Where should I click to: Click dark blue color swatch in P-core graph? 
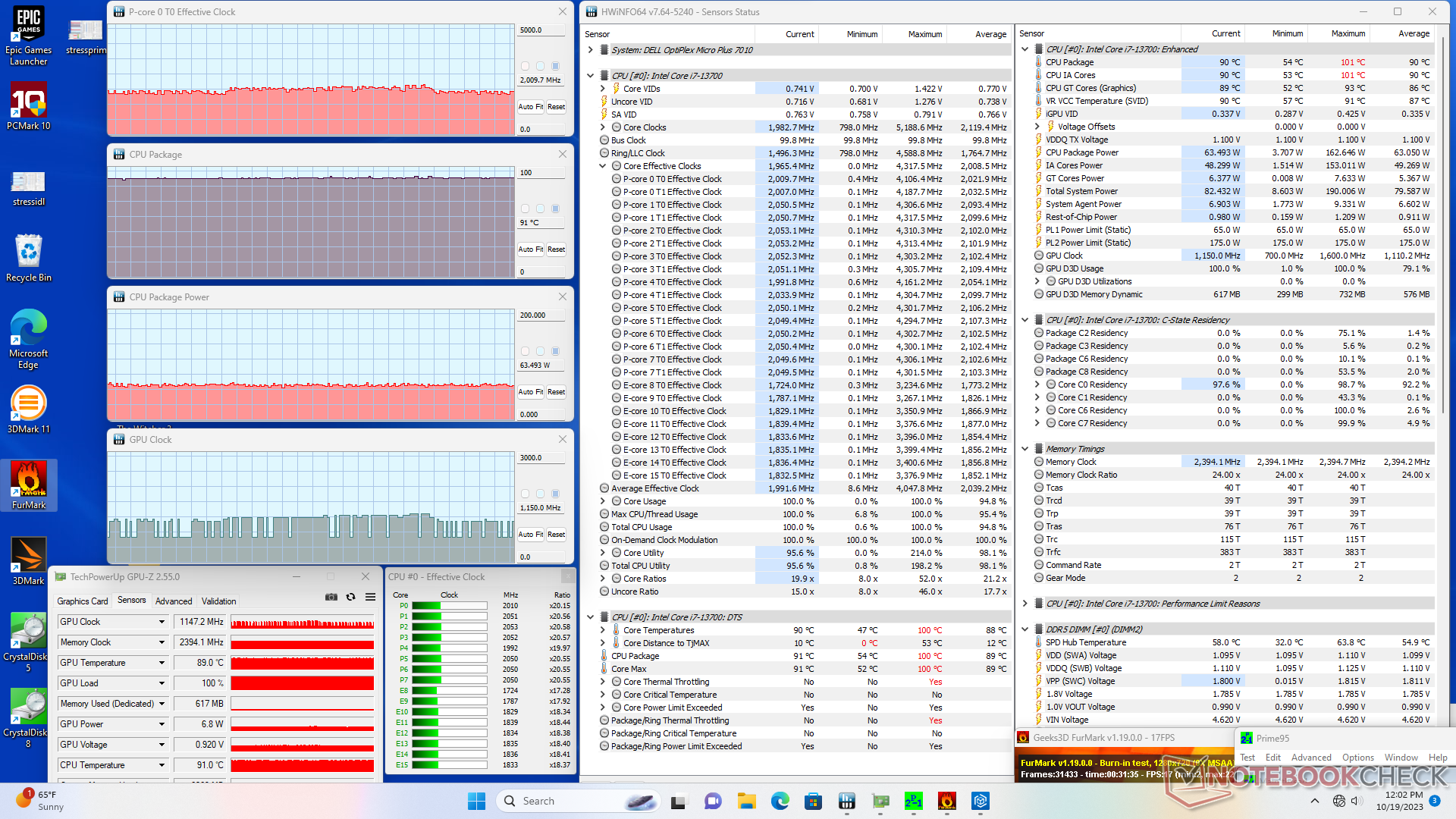tap(555, 66)
